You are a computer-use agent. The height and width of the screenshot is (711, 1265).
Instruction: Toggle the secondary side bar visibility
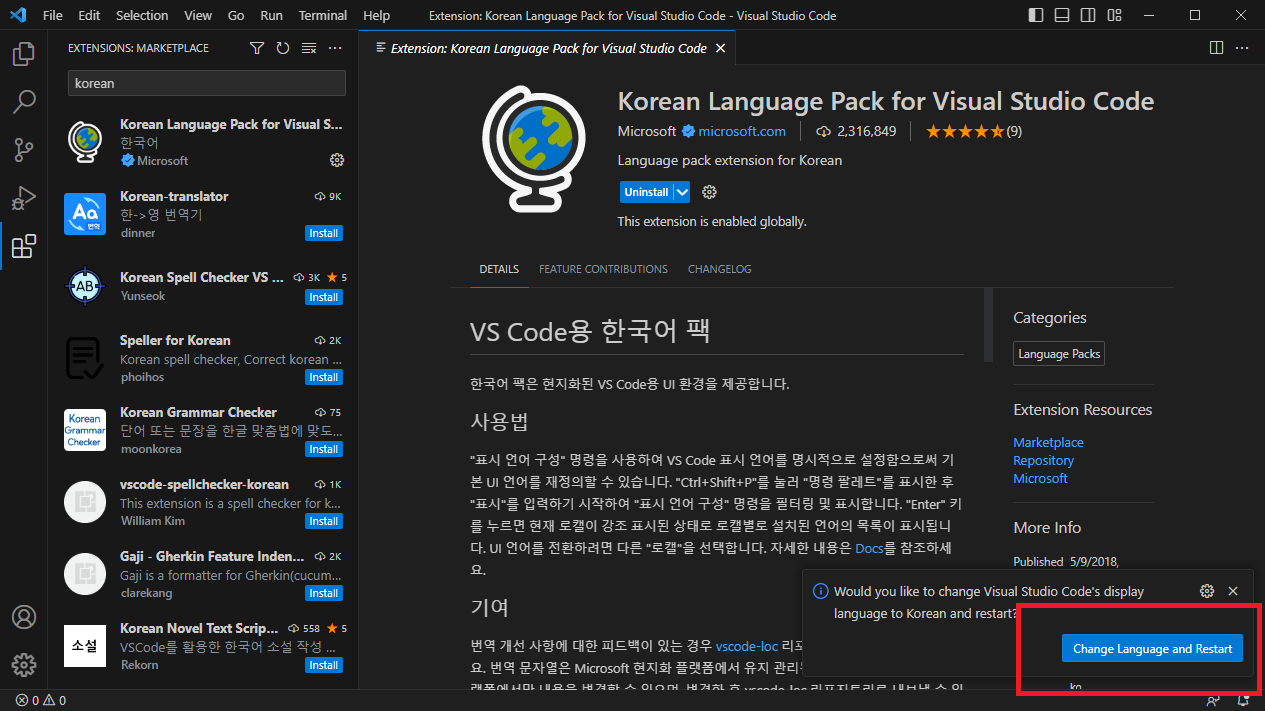(x=1089, y=15)
